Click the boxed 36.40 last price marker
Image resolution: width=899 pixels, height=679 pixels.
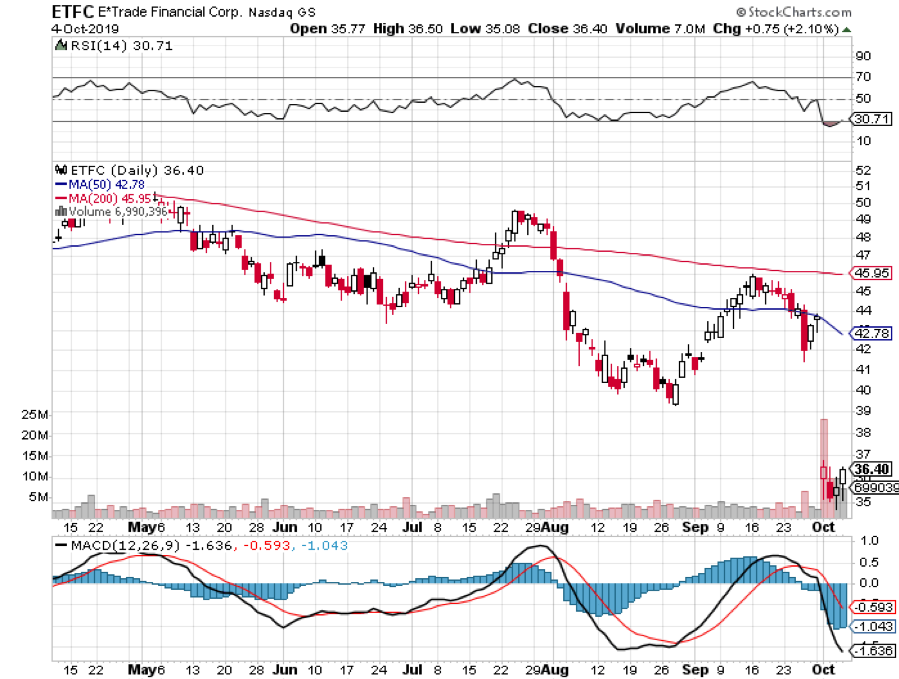(871, 469)
